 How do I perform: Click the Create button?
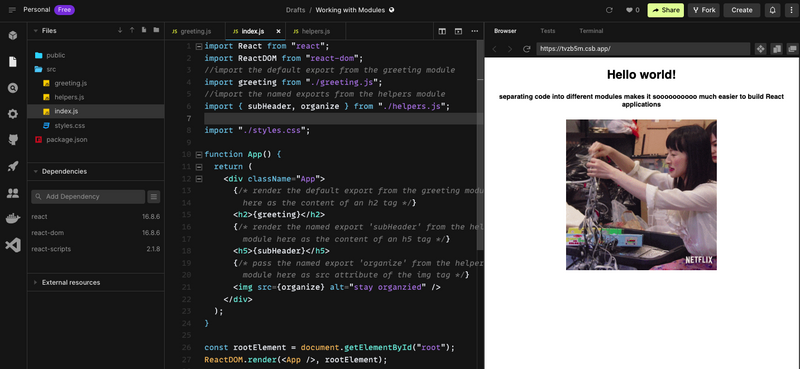pos(741,10)
